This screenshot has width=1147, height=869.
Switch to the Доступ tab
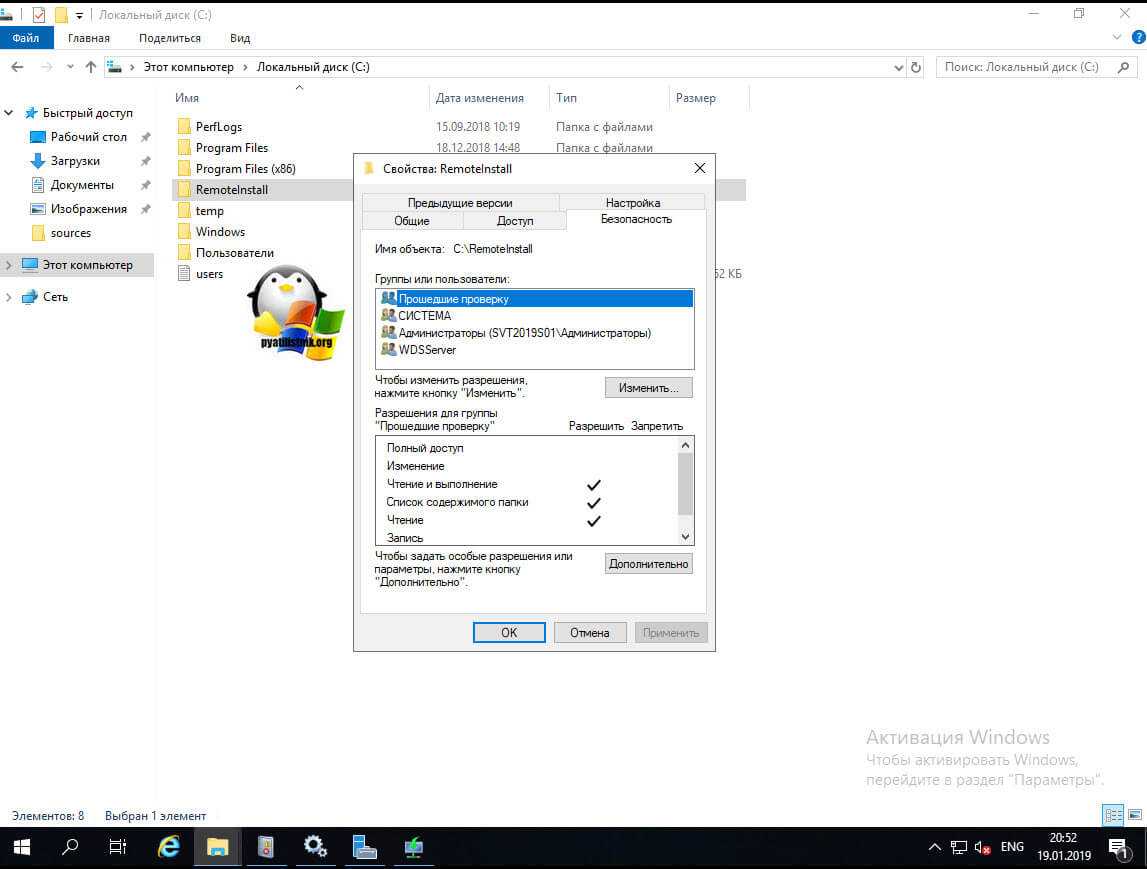tap(515, 221)
